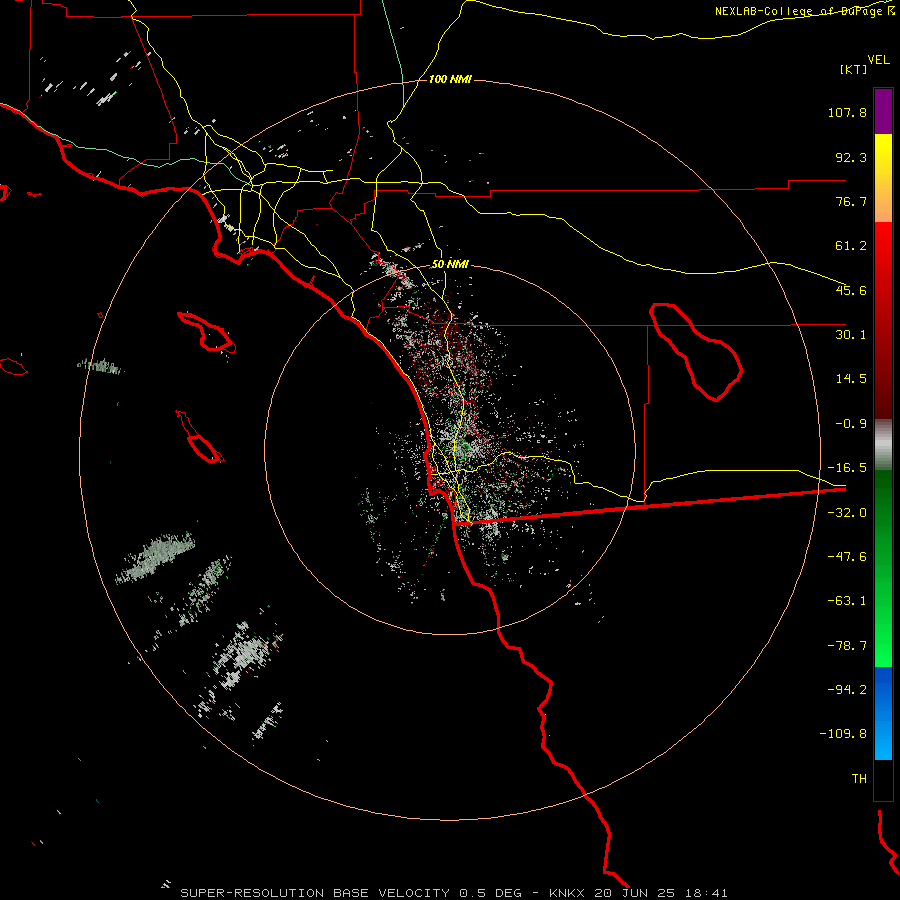Click the 14.5 legend value
This screenshot has width=900, height=900.
[x=851, y=379]
